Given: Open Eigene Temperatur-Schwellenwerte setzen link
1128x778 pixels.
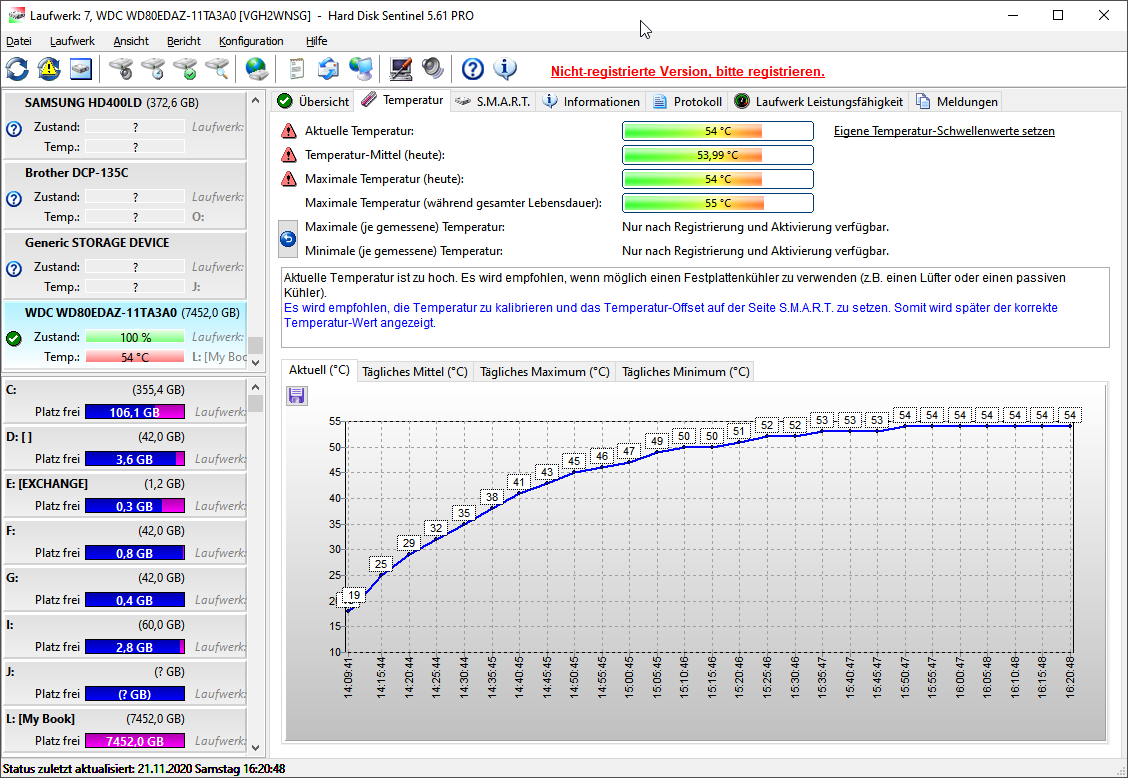Looking at the screenshot, I should pos(943,131).
